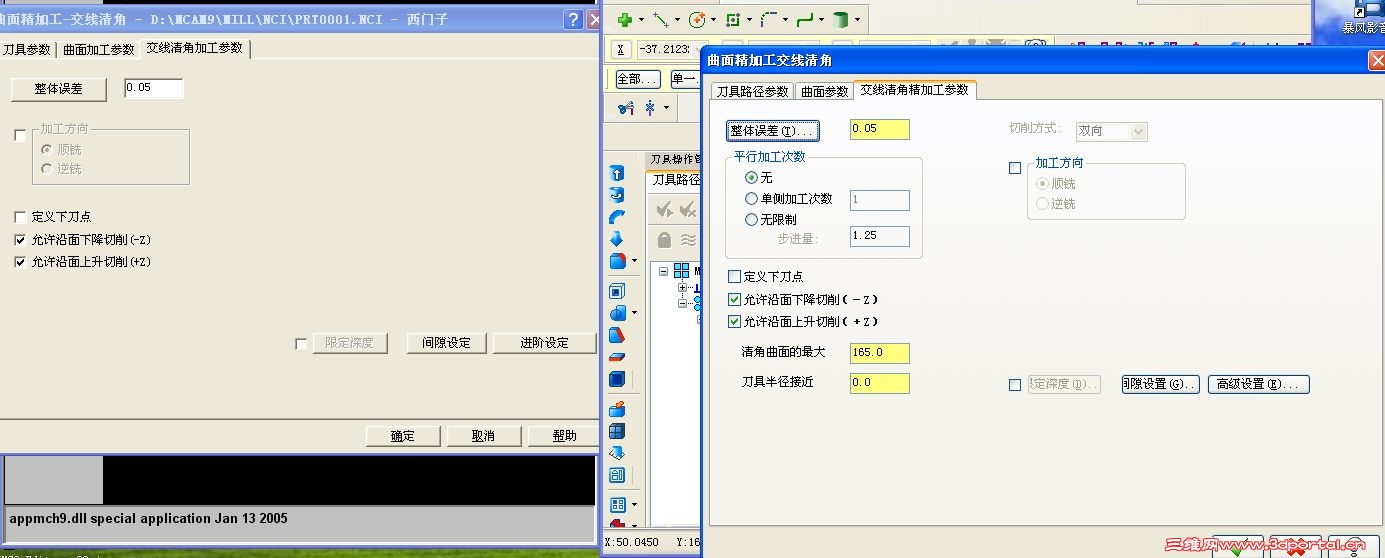
Task: Click the blue down-arrow loft icon
Action: (617, 239)
